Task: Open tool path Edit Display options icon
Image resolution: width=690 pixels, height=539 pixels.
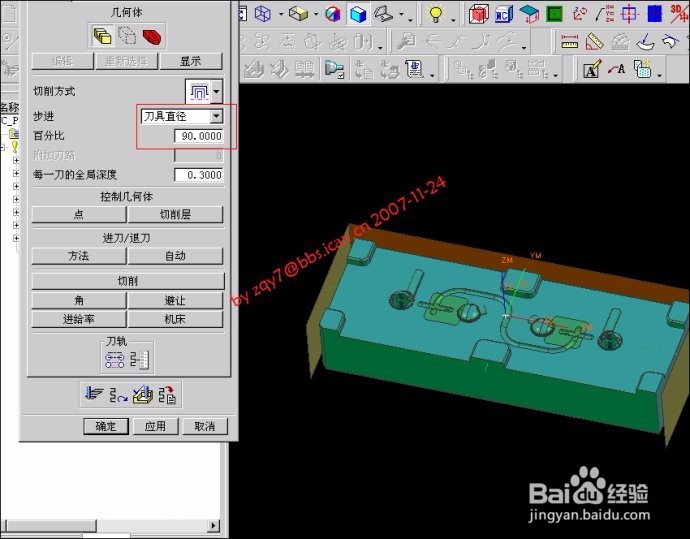Action: pos(114,360)
